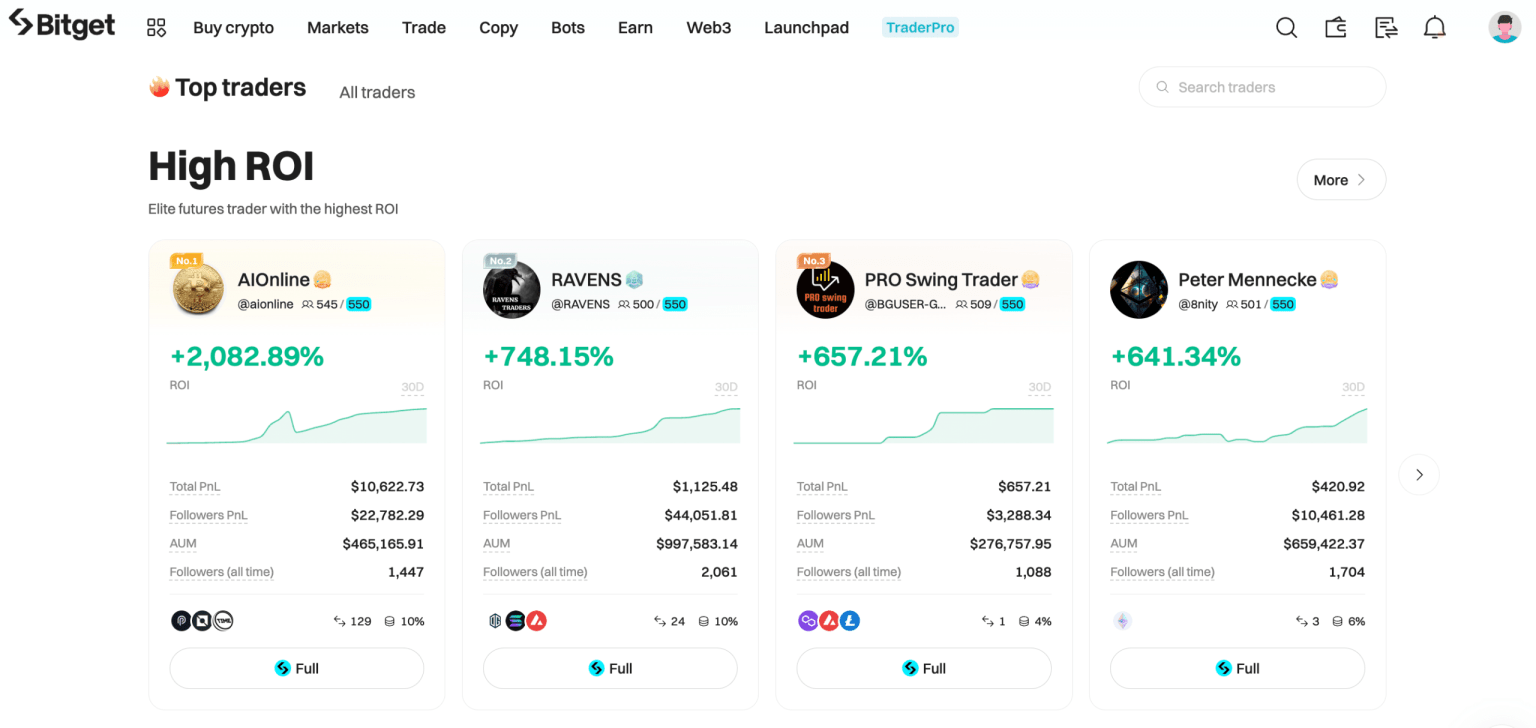Open the notifications bell
1536x728 pixels.
point(1435,28)
